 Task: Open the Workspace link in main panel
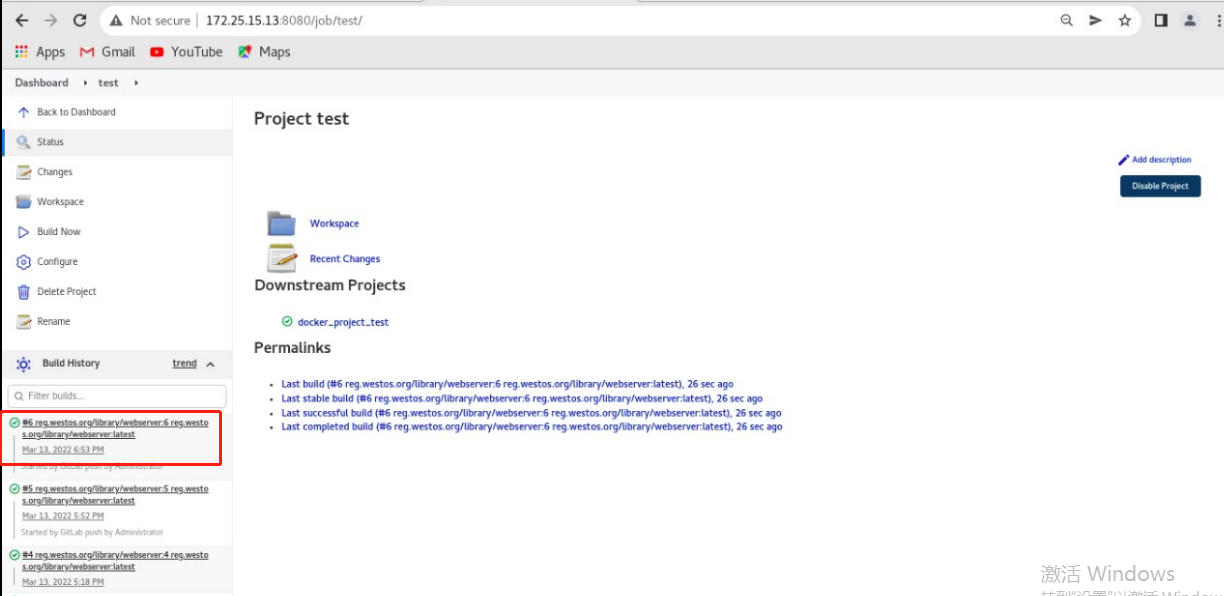334,224
